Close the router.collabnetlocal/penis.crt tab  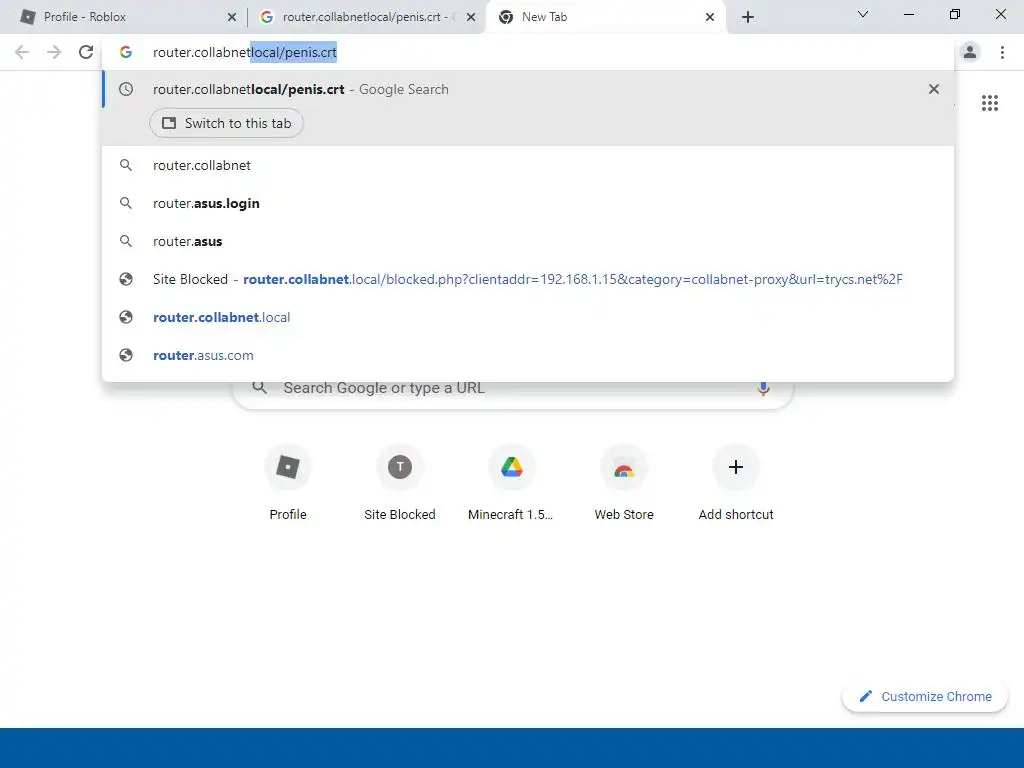pos(471,17)
